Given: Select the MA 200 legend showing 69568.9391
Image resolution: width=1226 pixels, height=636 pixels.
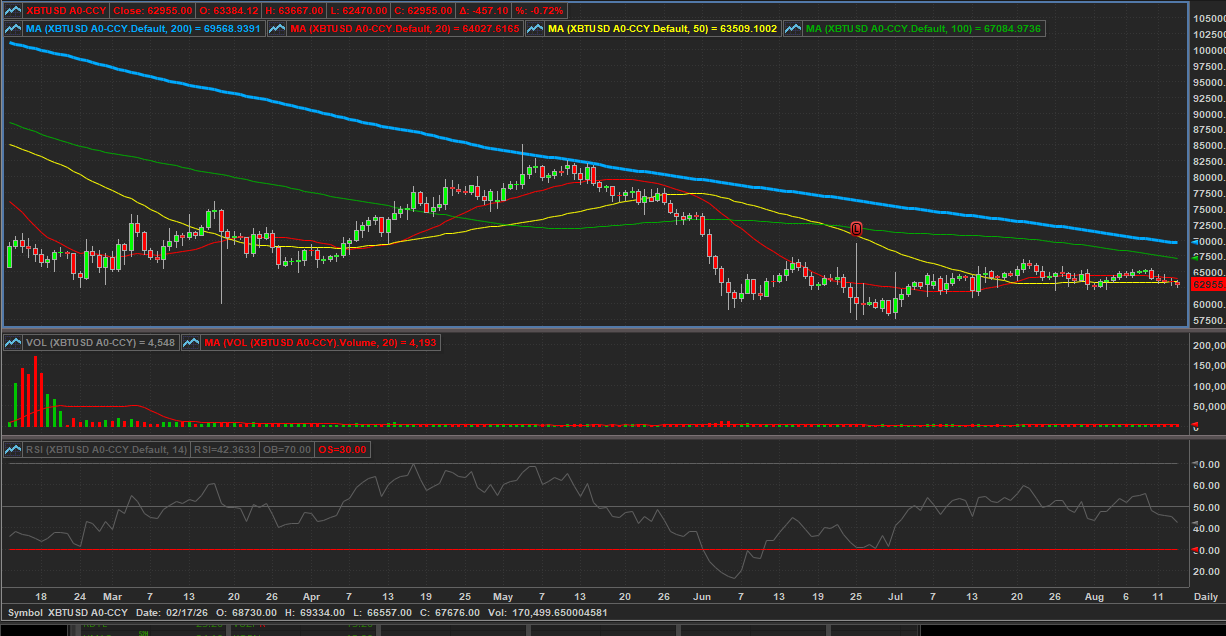Looking at the screenshot, I should [x=144, y=29].
